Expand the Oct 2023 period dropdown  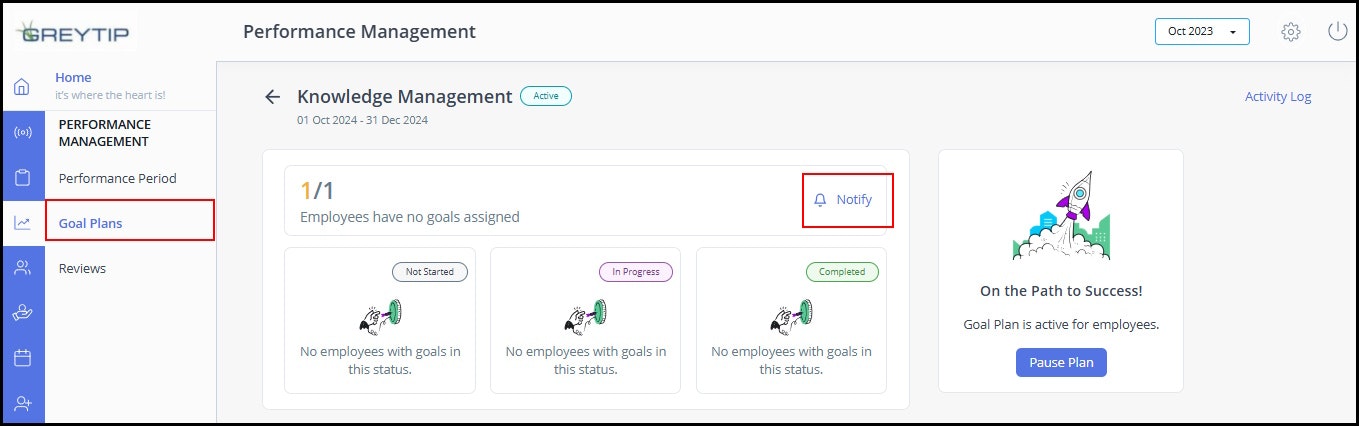1201,32
